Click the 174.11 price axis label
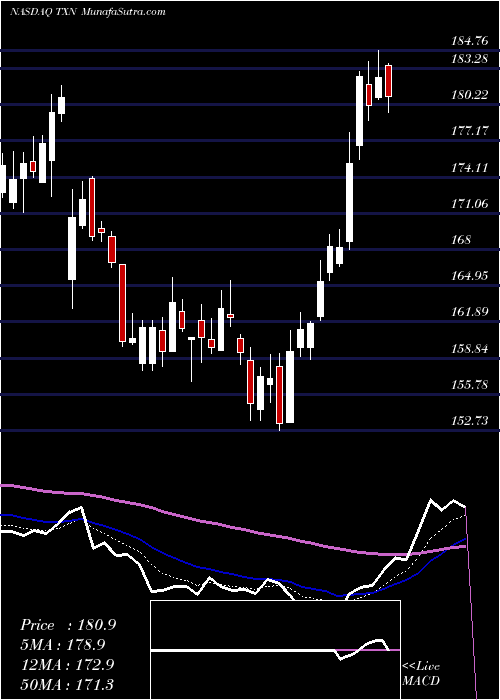Image resolution: width=500 pixels, height=700 pixels. (470, 167)
